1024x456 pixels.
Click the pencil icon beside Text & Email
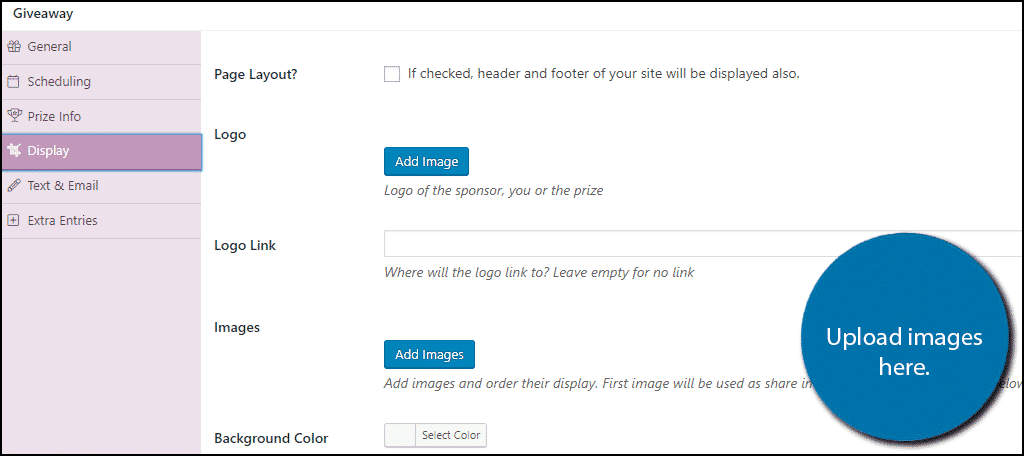(x=13, y=186)
